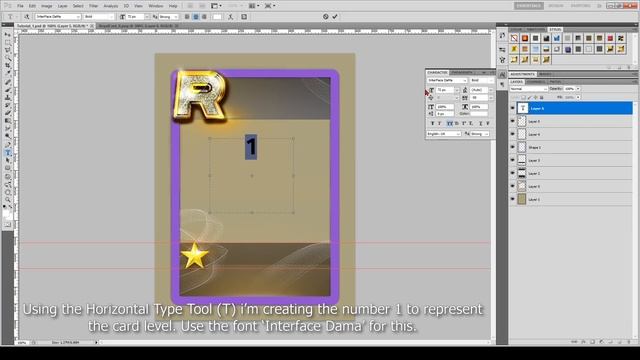Switch to the Essentials workspace
Viewport: 640px width, 360px height.
[x=529, y=6]
